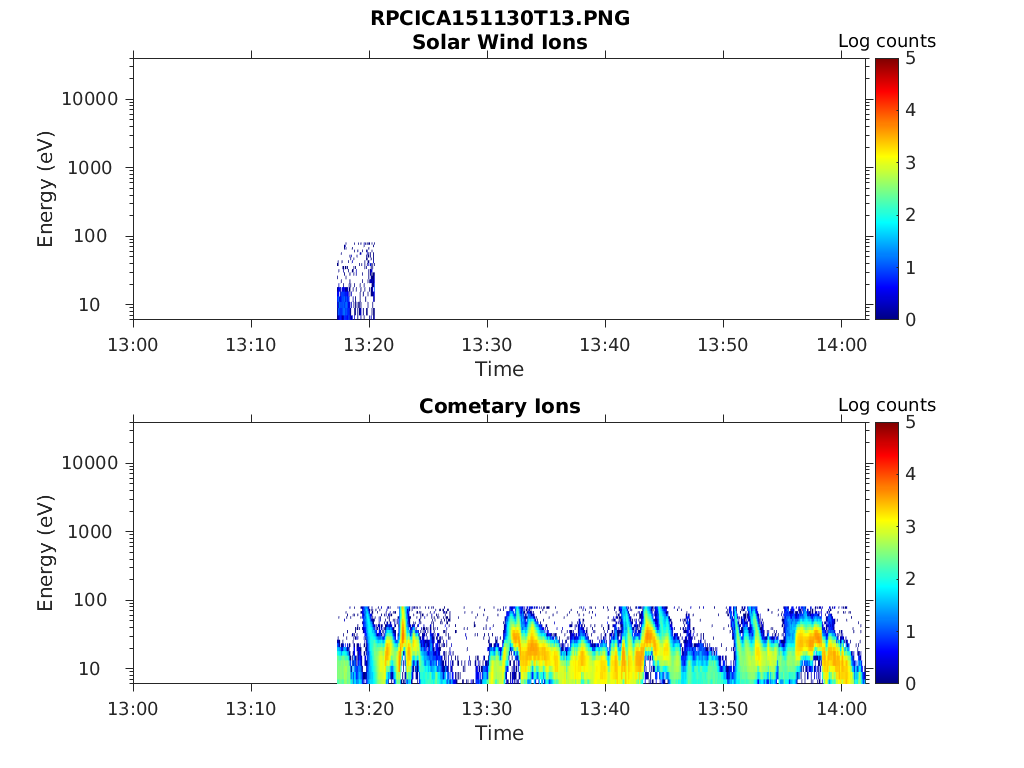This screenshot has width=1024, height=768.
Task: Click the "Time" axis label under Solar Wind plot
Action: click(x=500, y=369)
